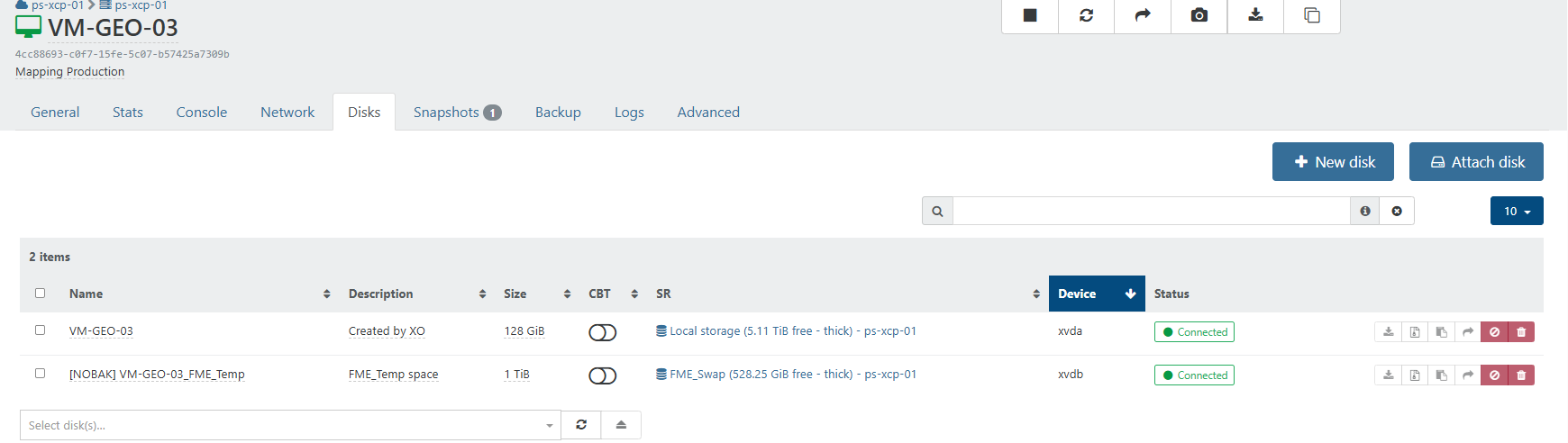
Task: Toggle CBT on the FME_Temp disk
Action: point(602,375)
